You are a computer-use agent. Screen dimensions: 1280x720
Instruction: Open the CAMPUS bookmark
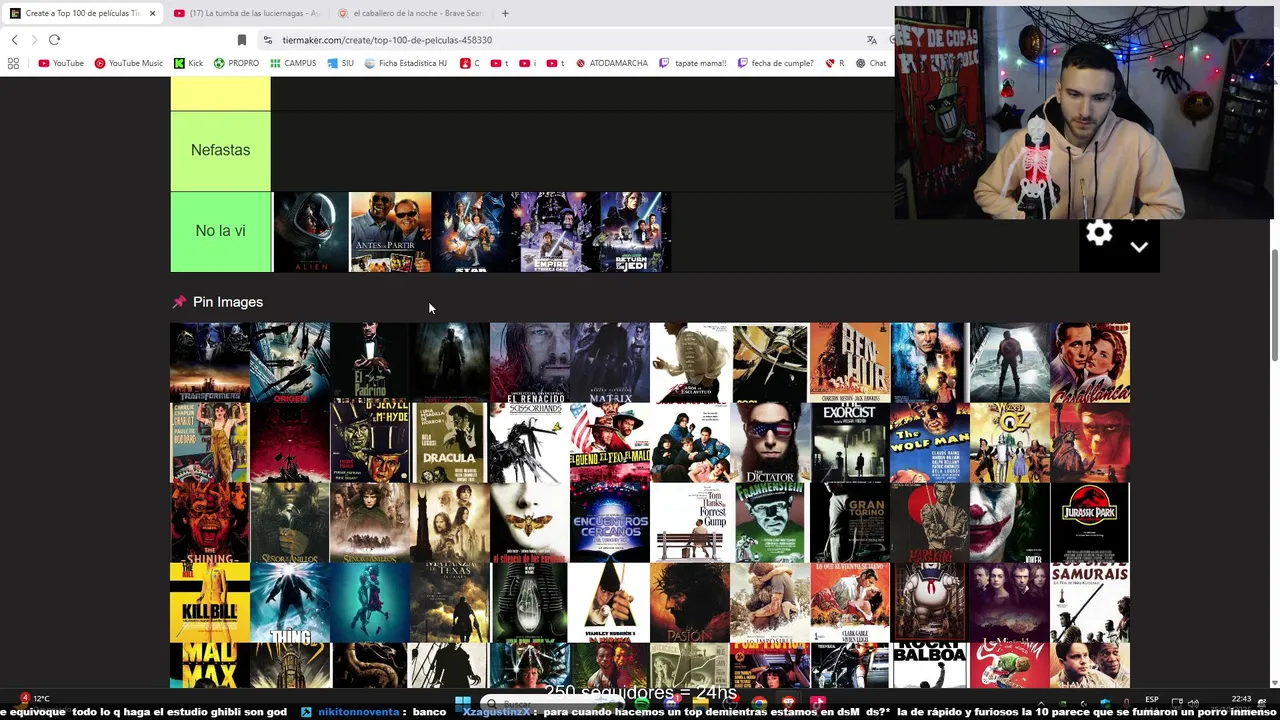point(293,63)
